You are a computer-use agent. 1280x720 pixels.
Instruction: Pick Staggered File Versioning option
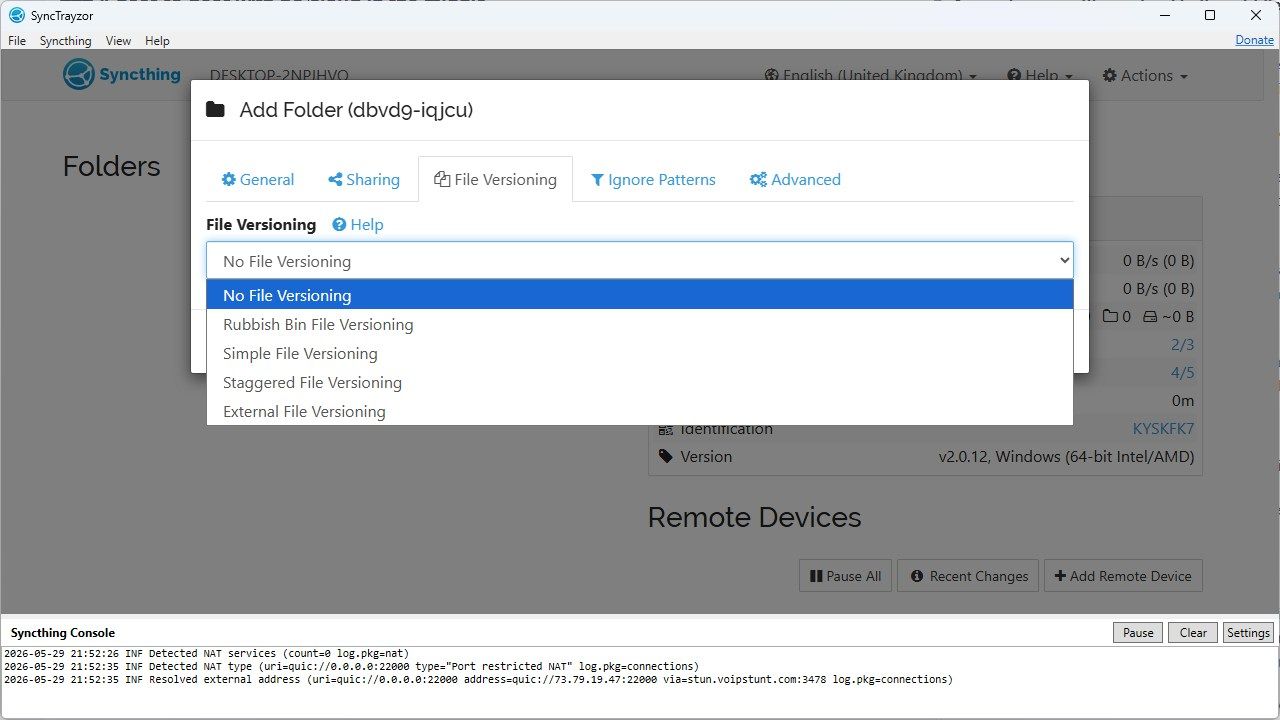pos(639,382)
